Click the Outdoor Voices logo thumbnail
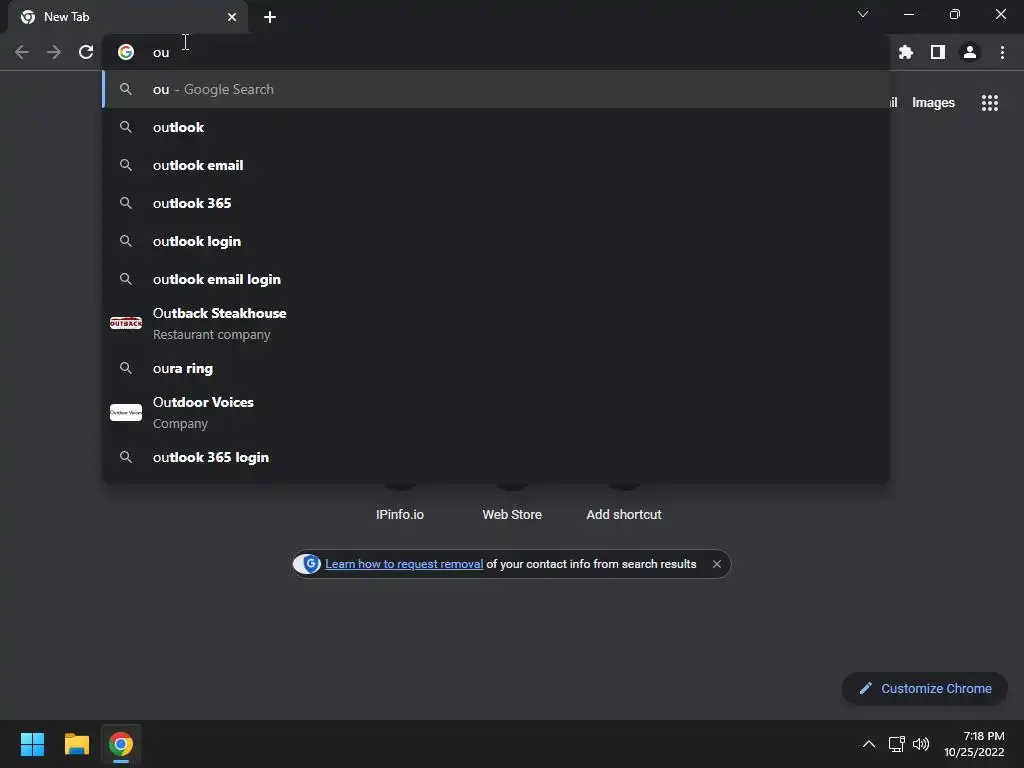Viewport: 1024px width, 768px height. pyautogui.click(x=126, y=413)
